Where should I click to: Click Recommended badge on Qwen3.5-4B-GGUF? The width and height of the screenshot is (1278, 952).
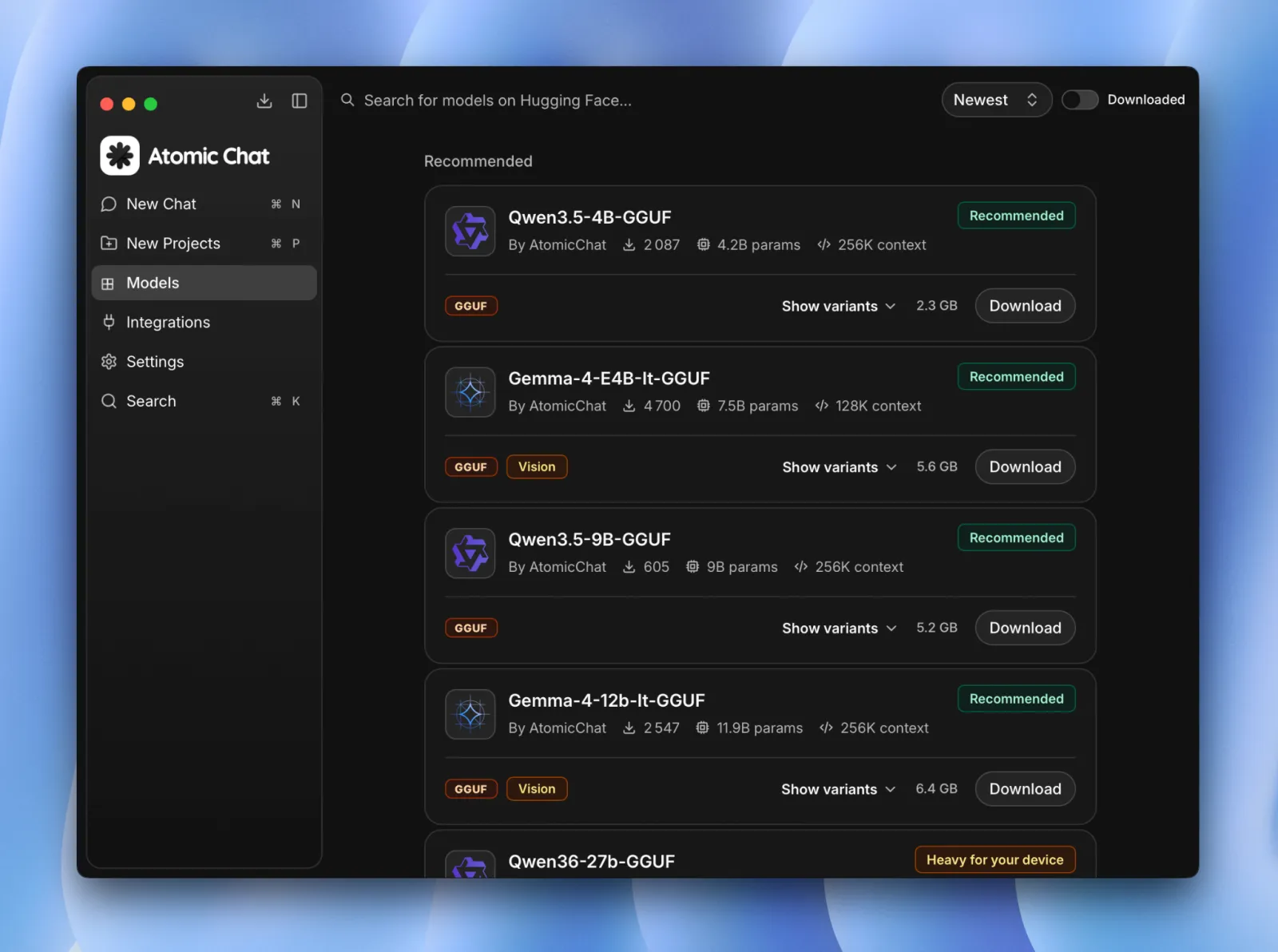pyautogui.click(x=1016, y=216)
